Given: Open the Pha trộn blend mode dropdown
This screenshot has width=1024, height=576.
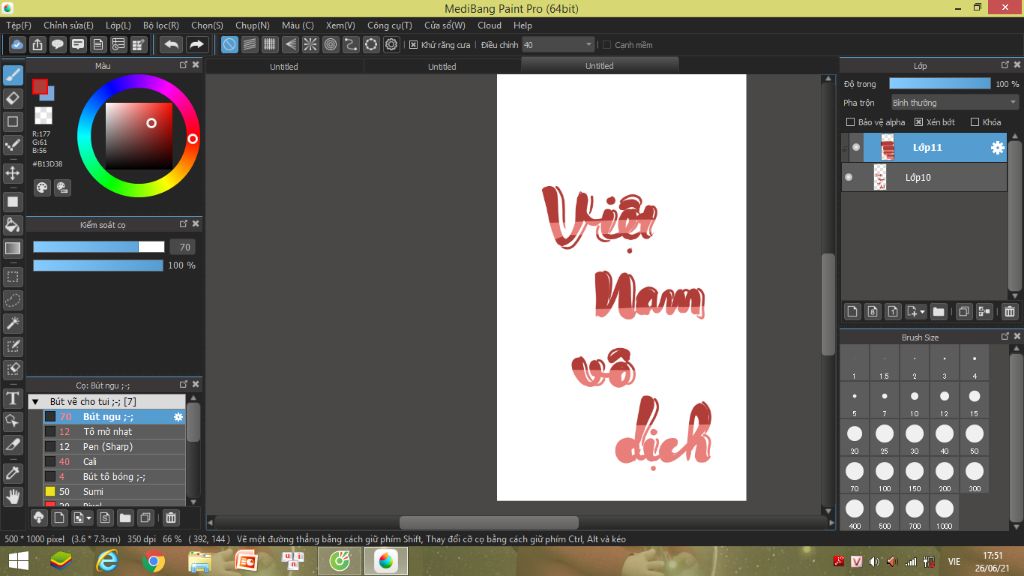Looking at the screenshot, I should coord(954,103).
